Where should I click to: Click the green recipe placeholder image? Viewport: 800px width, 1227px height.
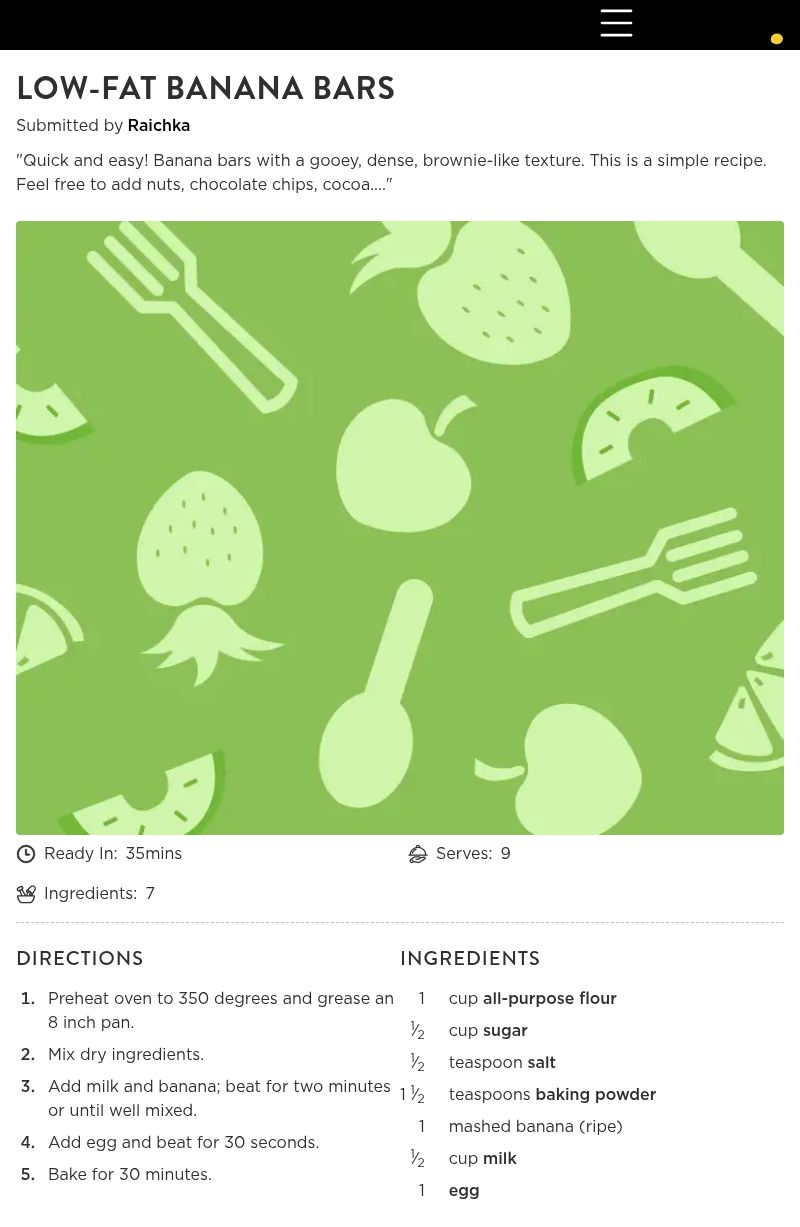[400, 528]
